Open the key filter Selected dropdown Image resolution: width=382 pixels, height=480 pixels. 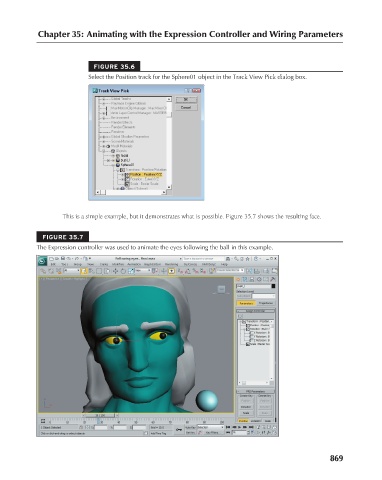click(x=210, y=427)
